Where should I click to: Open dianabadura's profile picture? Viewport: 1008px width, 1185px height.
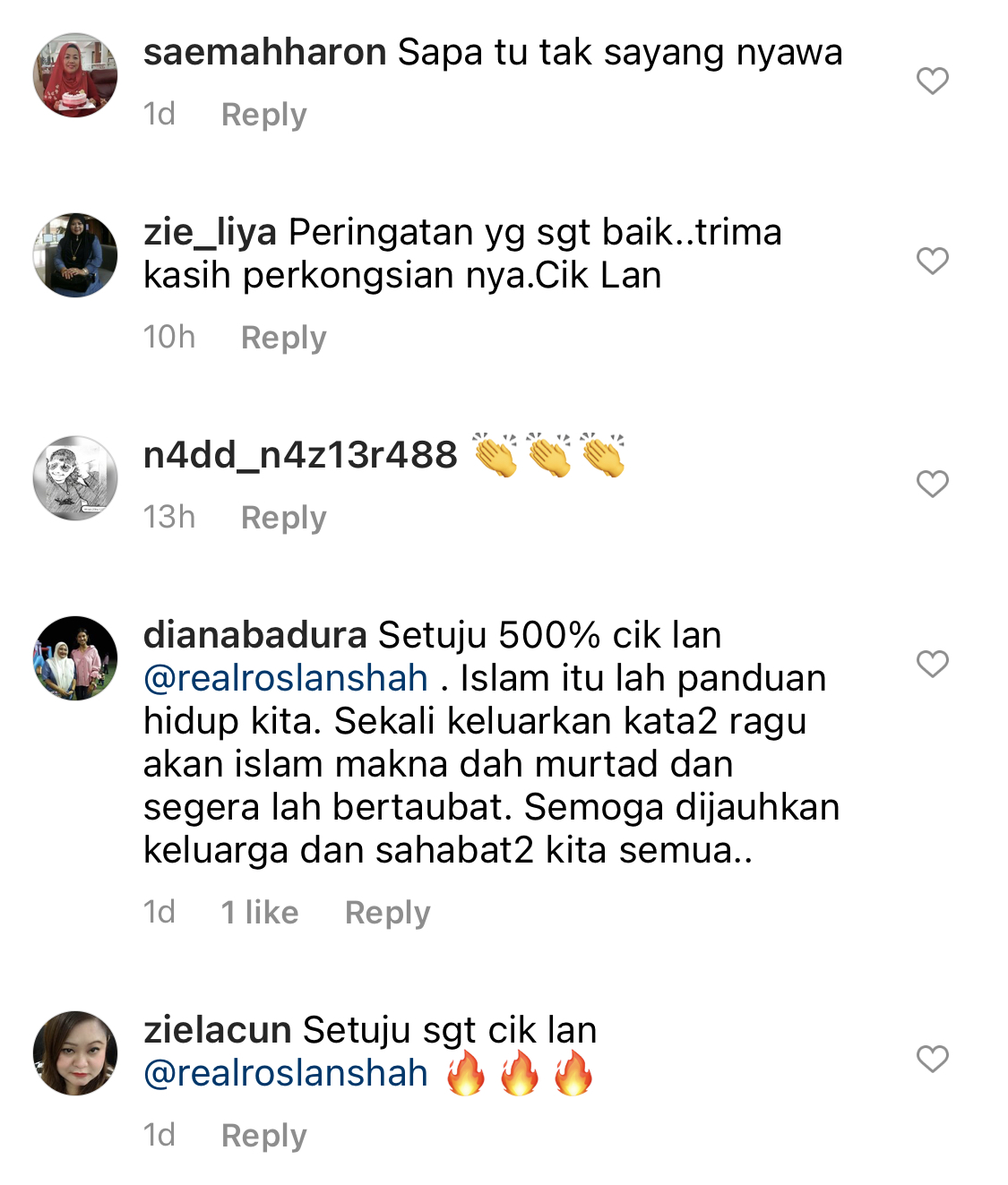click(75, 658)
